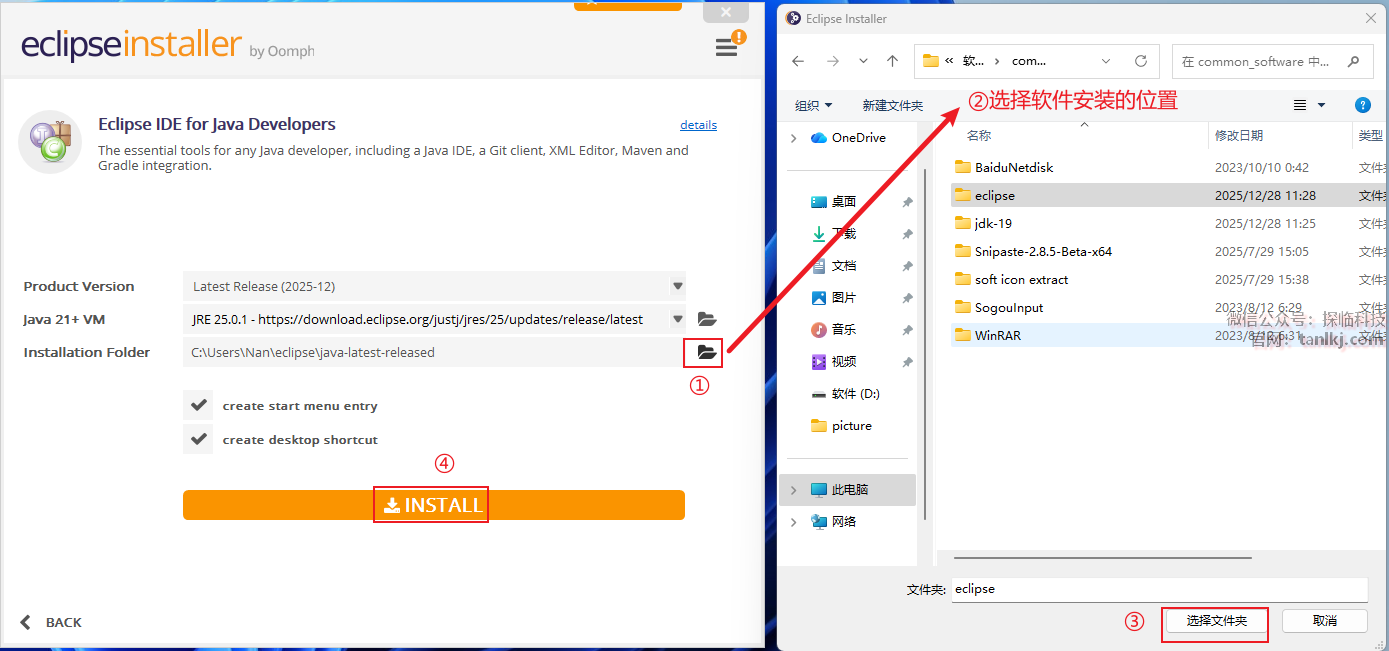Select the SogouInput folder
The image size is (1389, 651).
coord(1008,308)
